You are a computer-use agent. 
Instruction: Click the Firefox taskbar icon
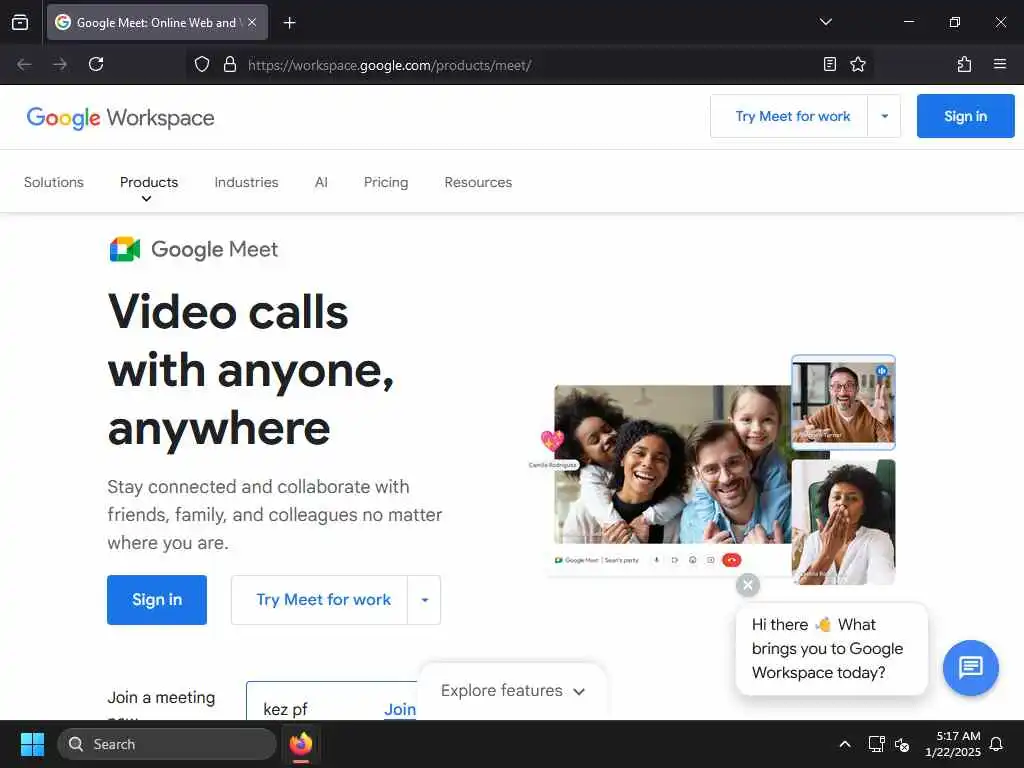pyautogui.click(x=301, y=744)
